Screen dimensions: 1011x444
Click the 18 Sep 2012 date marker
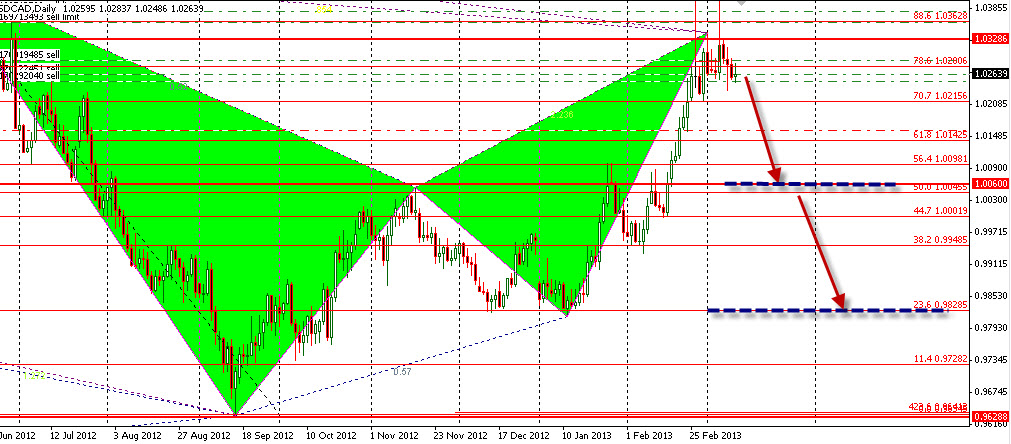pos(268,436)
